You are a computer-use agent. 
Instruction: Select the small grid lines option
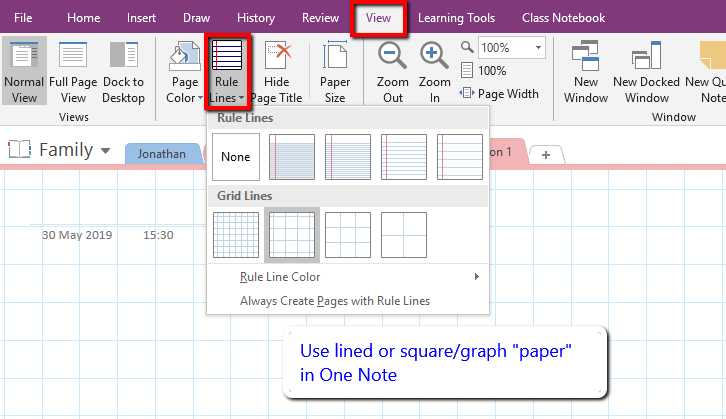(236, 235)
